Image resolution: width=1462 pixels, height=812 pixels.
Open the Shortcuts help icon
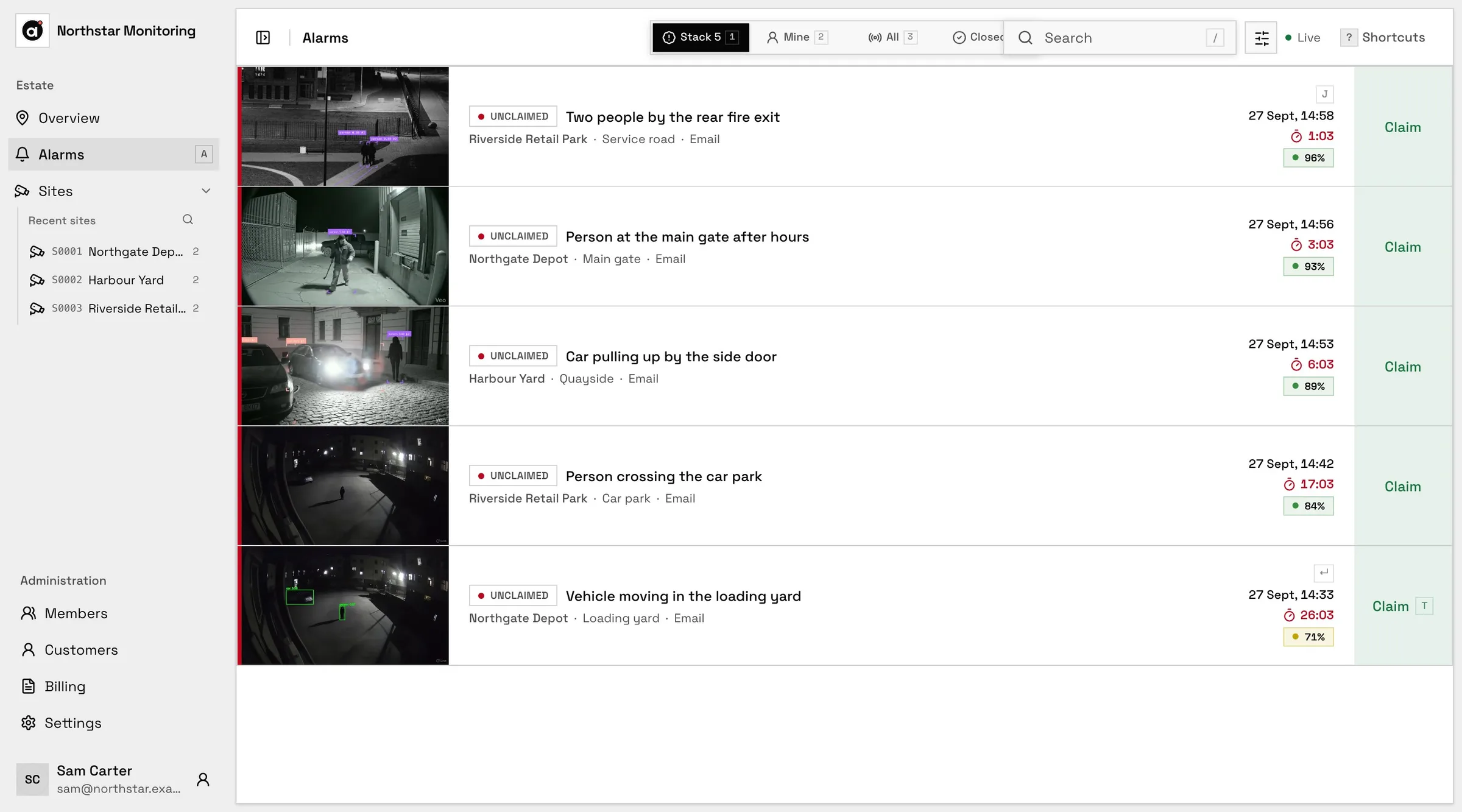click(1349, 38)
